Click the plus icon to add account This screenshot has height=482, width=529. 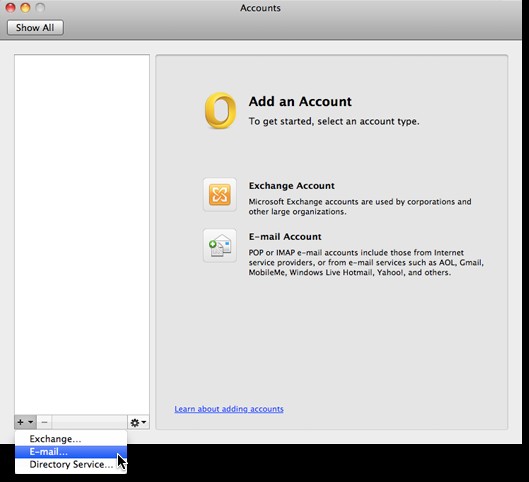(21, 422)
